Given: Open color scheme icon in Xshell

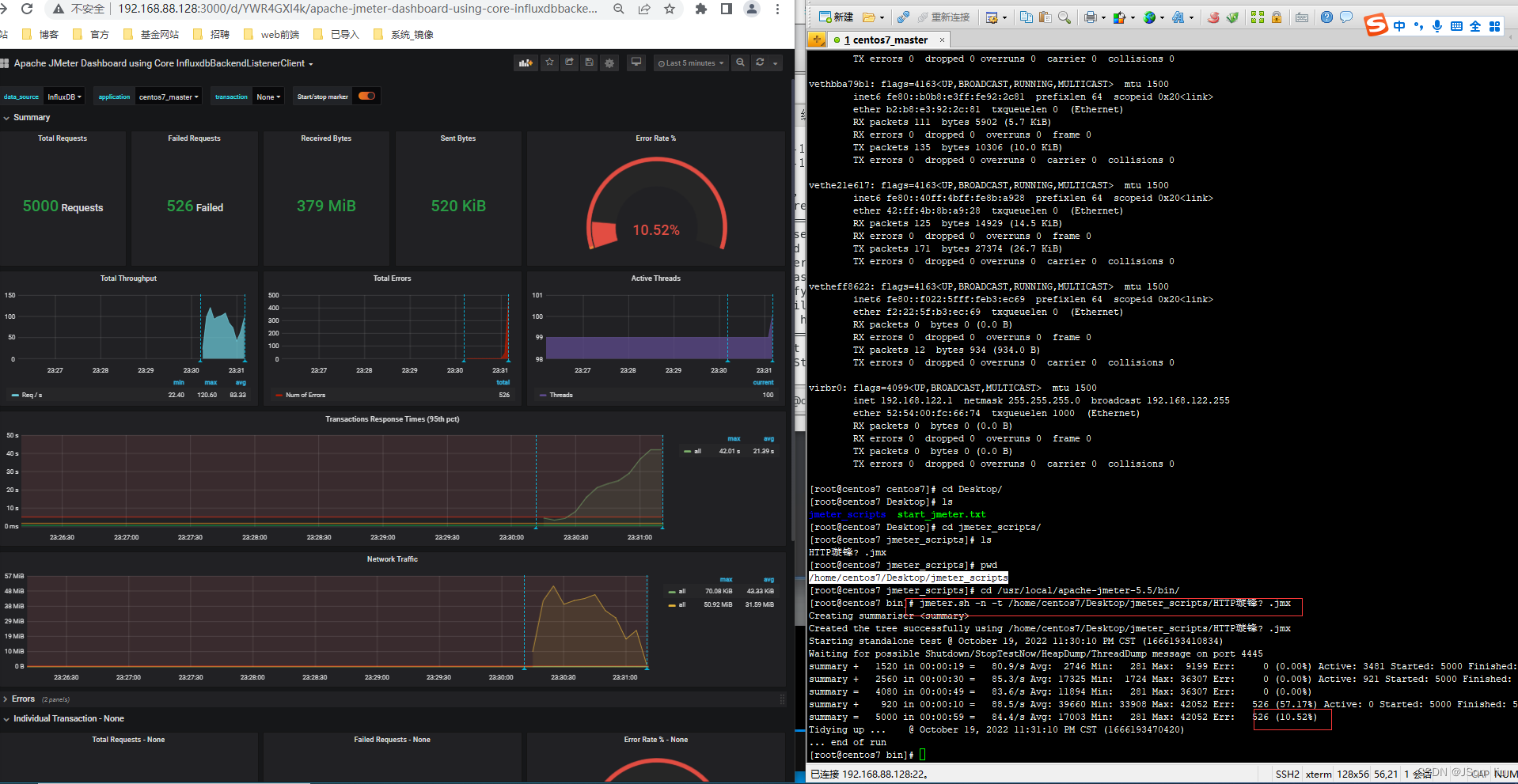Looking at the screenshot, I should [1119, 17].
